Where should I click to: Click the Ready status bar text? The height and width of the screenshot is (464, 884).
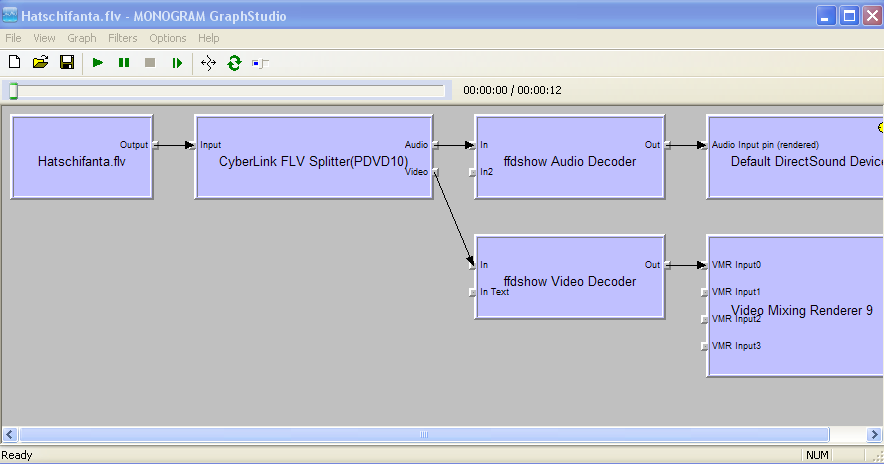tap(17, 455)
